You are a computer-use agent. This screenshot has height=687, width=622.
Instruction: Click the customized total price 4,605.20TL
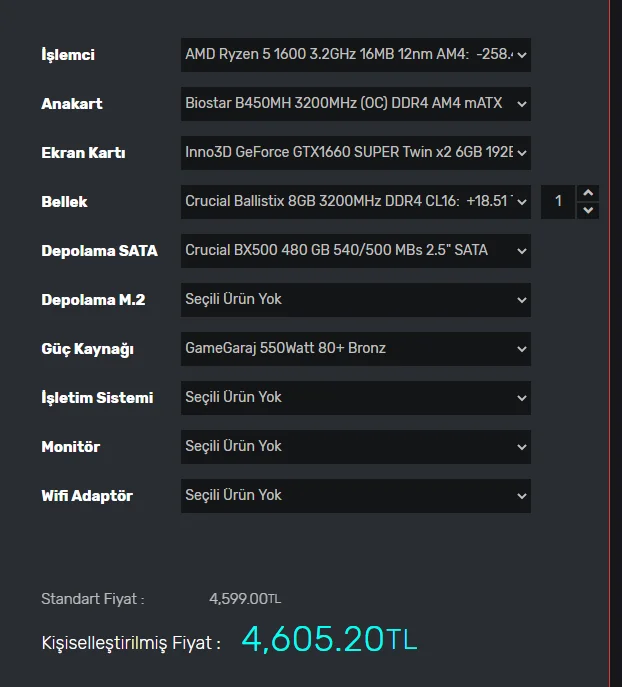[329, 640]
